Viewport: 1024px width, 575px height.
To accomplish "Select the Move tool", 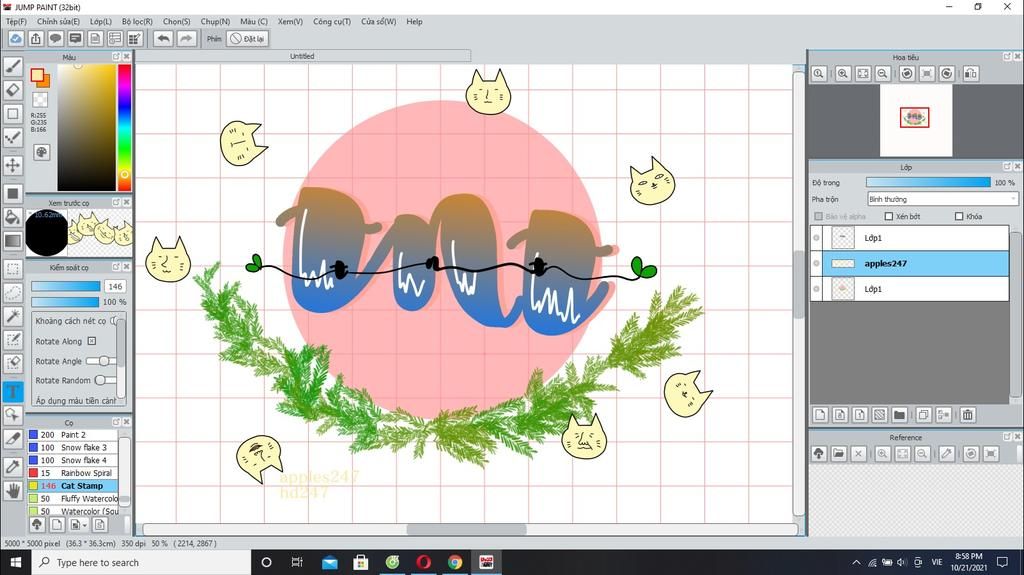I will (13, 165).
